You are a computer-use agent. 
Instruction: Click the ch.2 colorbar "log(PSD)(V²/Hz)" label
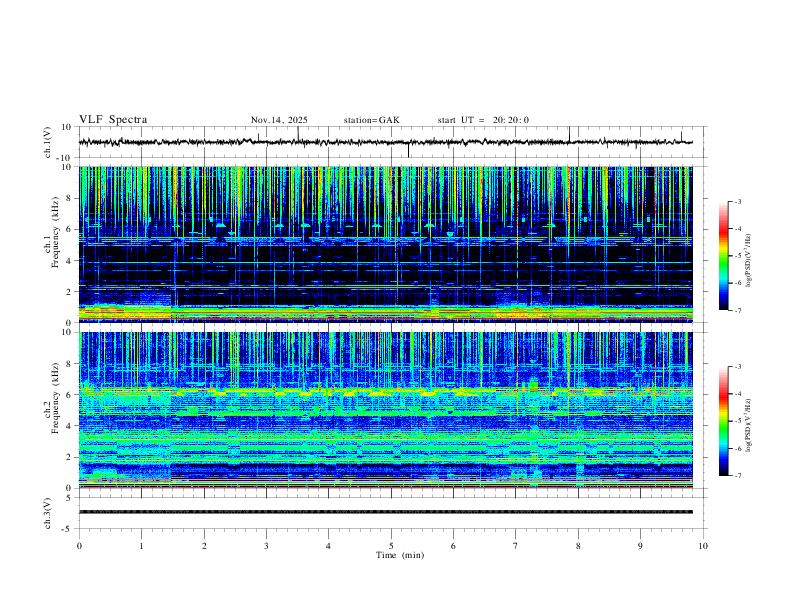(749, 425)
